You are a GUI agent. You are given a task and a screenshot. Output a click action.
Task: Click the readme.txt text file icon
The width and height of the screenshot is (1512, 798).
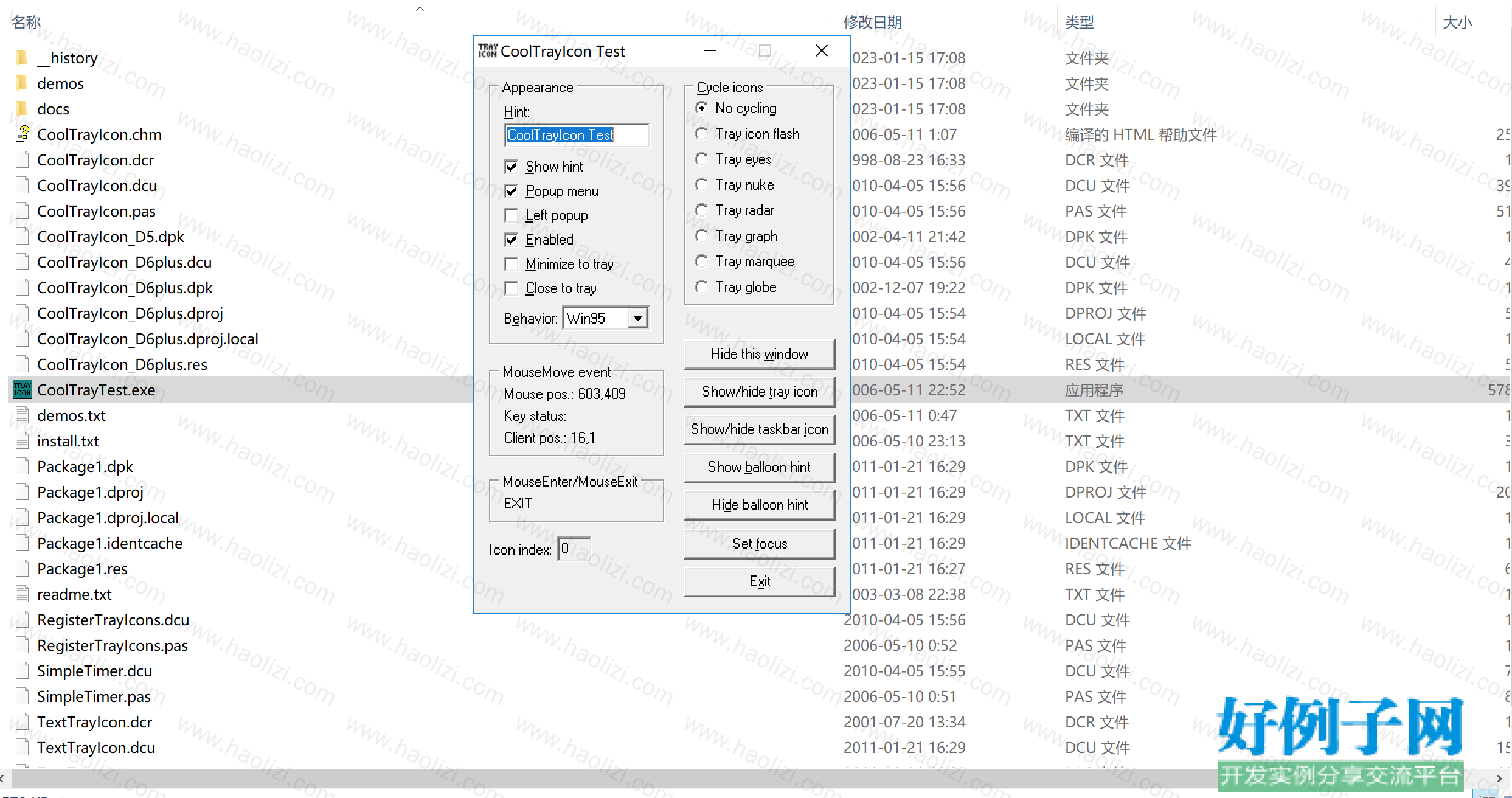click(x=23, y=594)
